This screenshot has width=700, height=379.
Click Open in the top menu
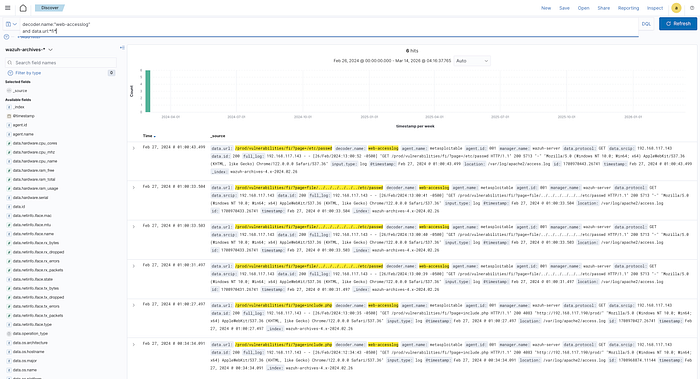point(583,8)
